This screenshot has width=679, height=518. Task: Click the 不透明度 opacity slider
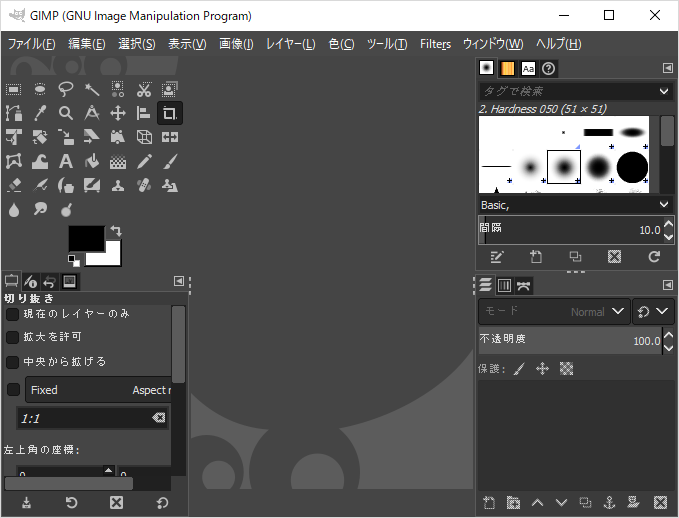point(570,341)
